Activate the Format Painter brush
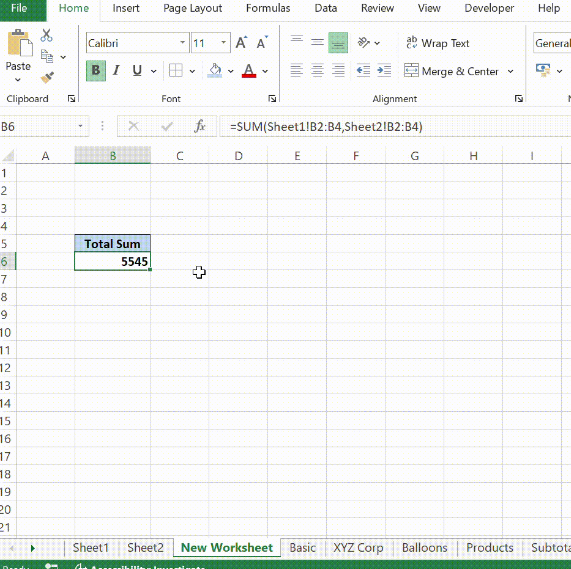The height and width of the screenshot is (569, 571). (x=47, y=77)
